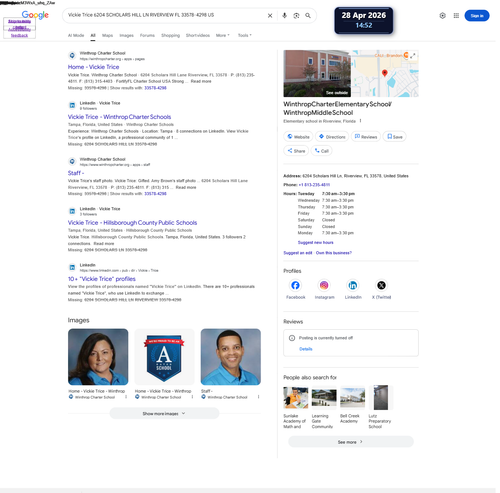
Task: Save the place with Save button
Action: pos(395,137)
